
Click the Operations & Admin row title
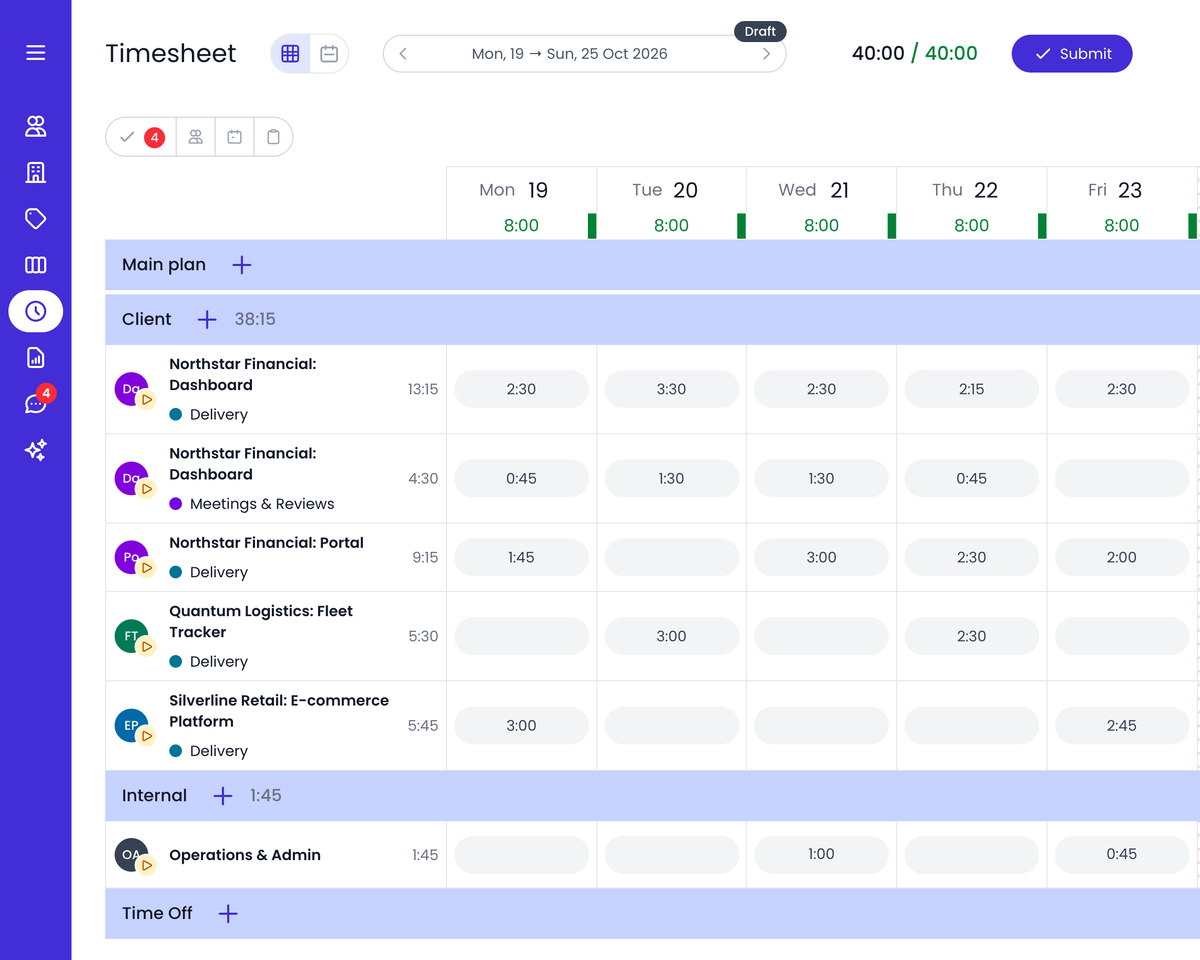[245, 855]
